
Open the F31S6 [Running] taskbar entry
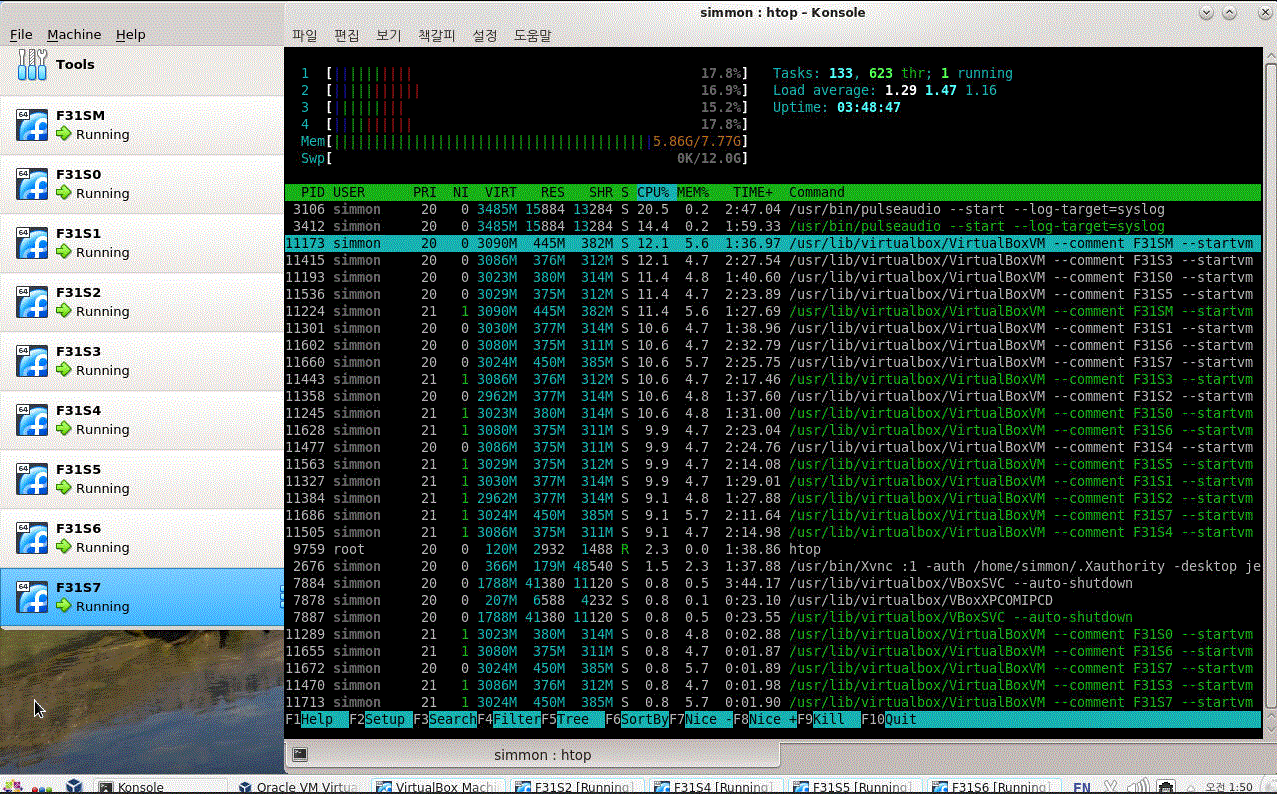995,787
